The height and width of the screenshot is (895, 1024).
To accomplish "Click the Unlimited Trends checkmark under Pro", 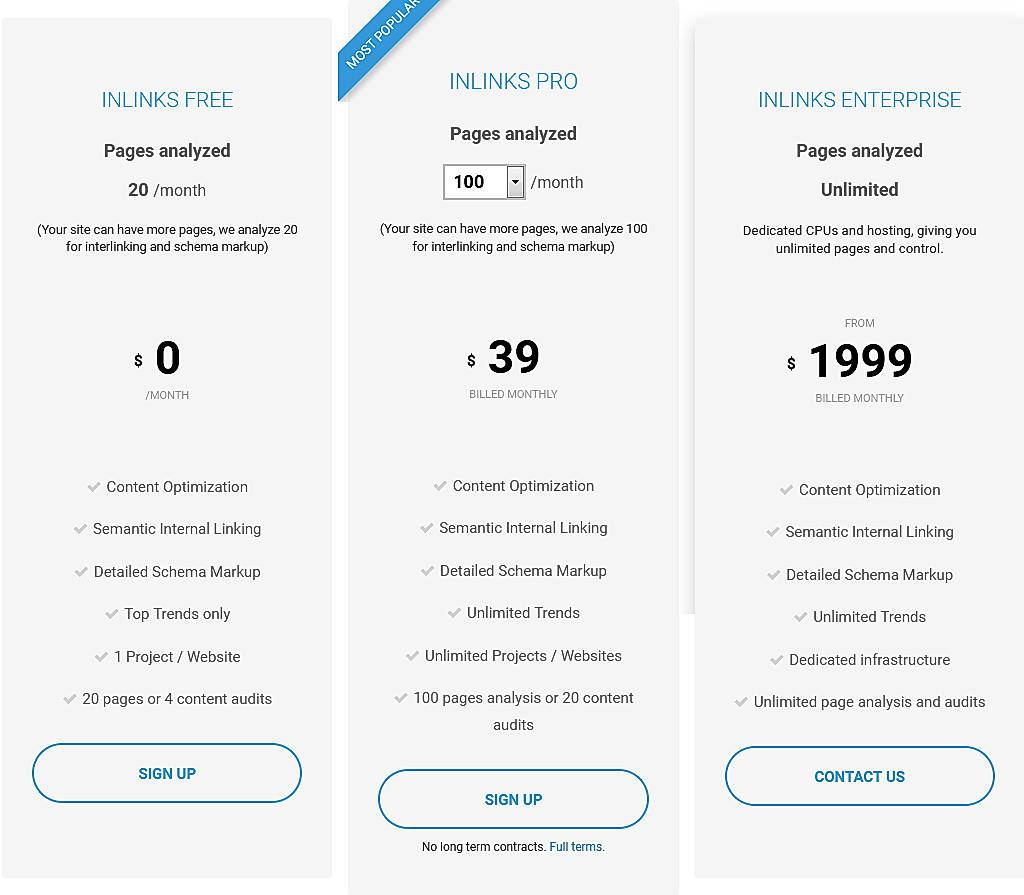I will pos(454,613).
